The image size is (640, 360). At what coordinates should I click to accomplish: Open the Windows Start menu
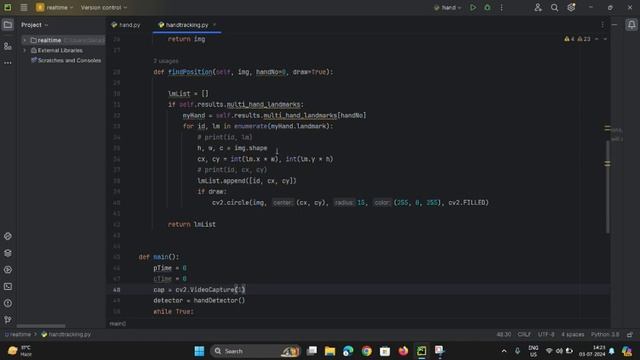tap(199, 351)
